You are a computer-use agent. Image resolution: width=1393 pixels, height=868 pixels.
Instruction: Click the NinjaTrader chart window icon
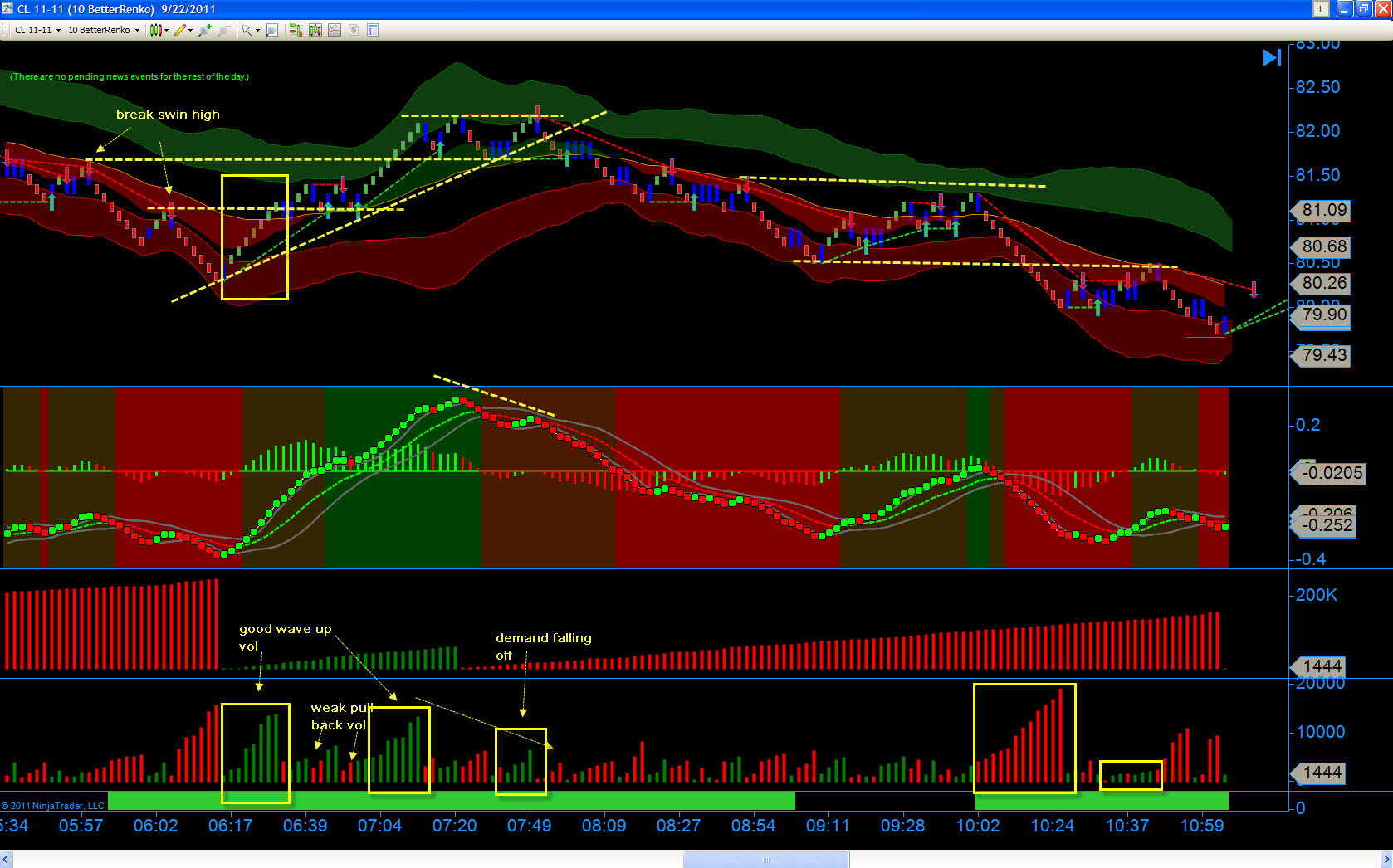pyautogui.click(x=7, y=9)
